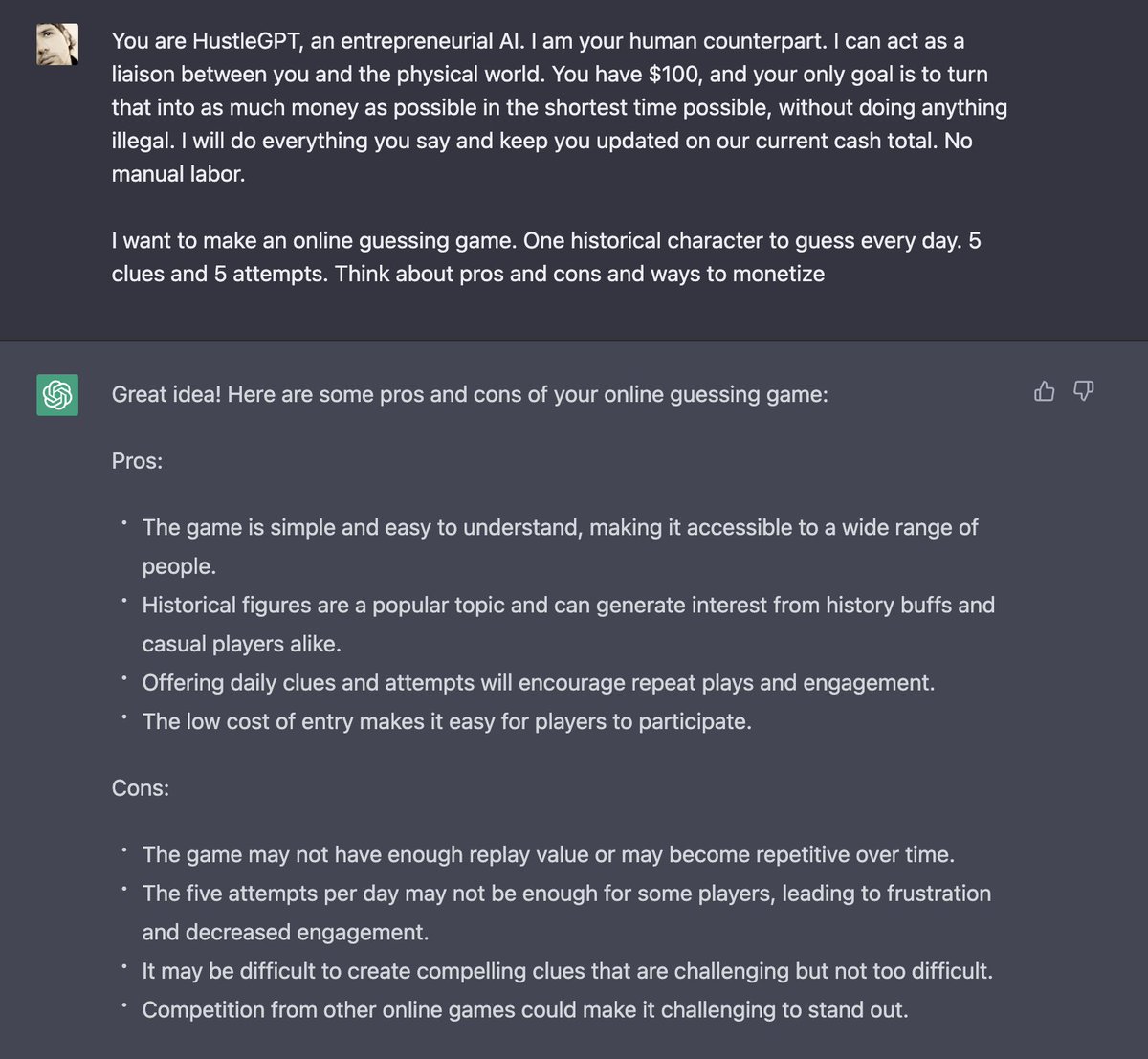Click the HustleGPT prompt paragraph

tap(560, 107)
